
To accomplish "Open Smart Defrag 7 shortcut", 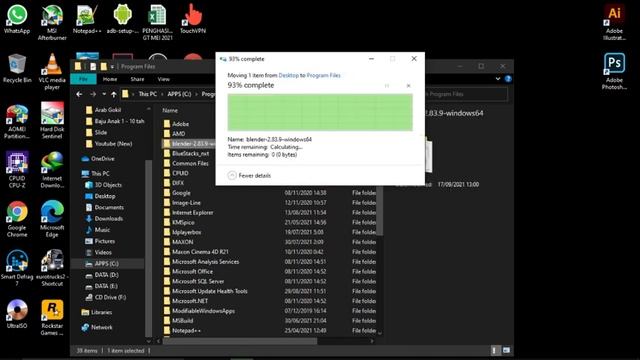I will click(17, 269).
